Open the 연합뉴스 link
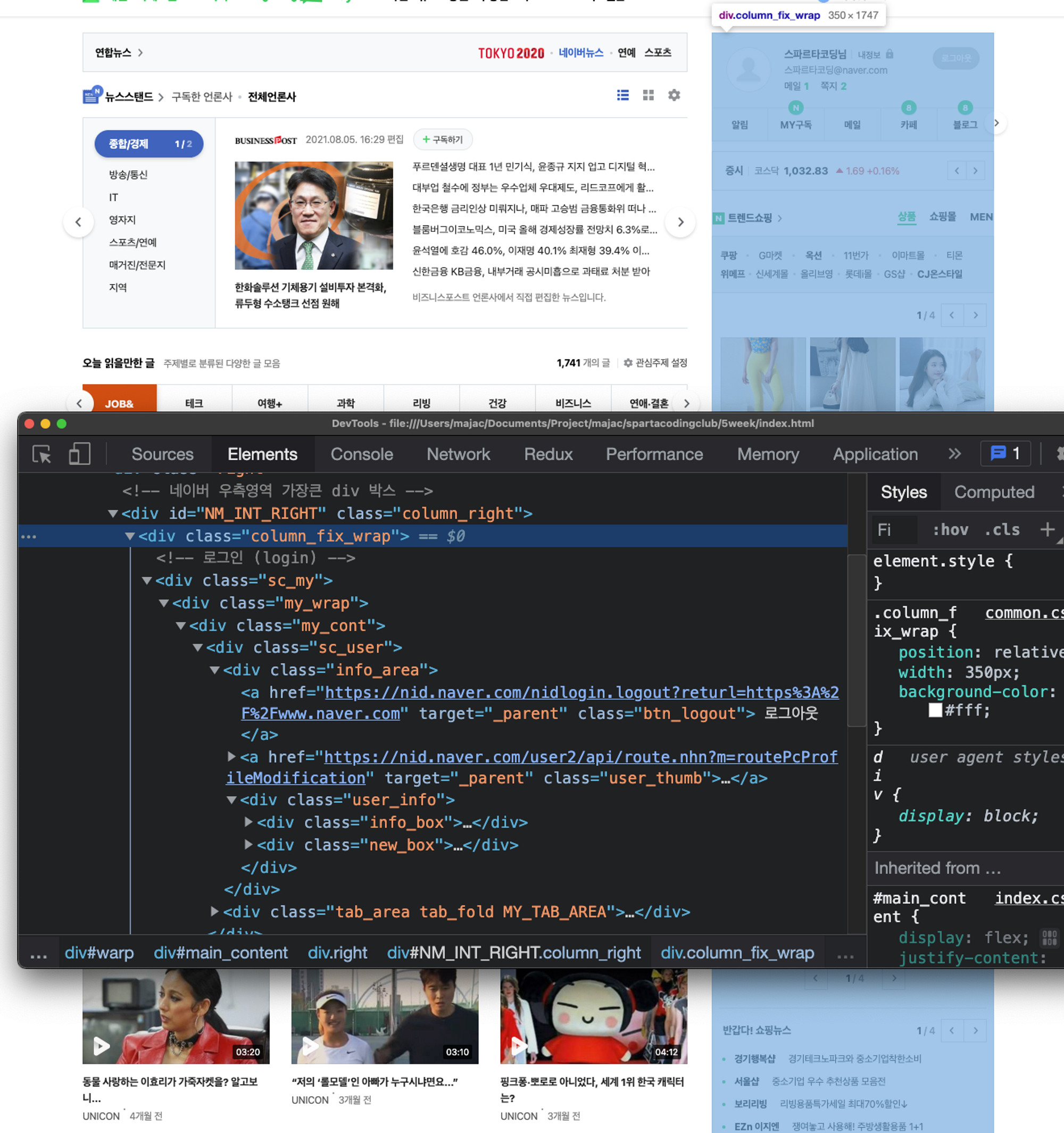The width and height of the screenshot is (1064, 1133). (119, 53)
